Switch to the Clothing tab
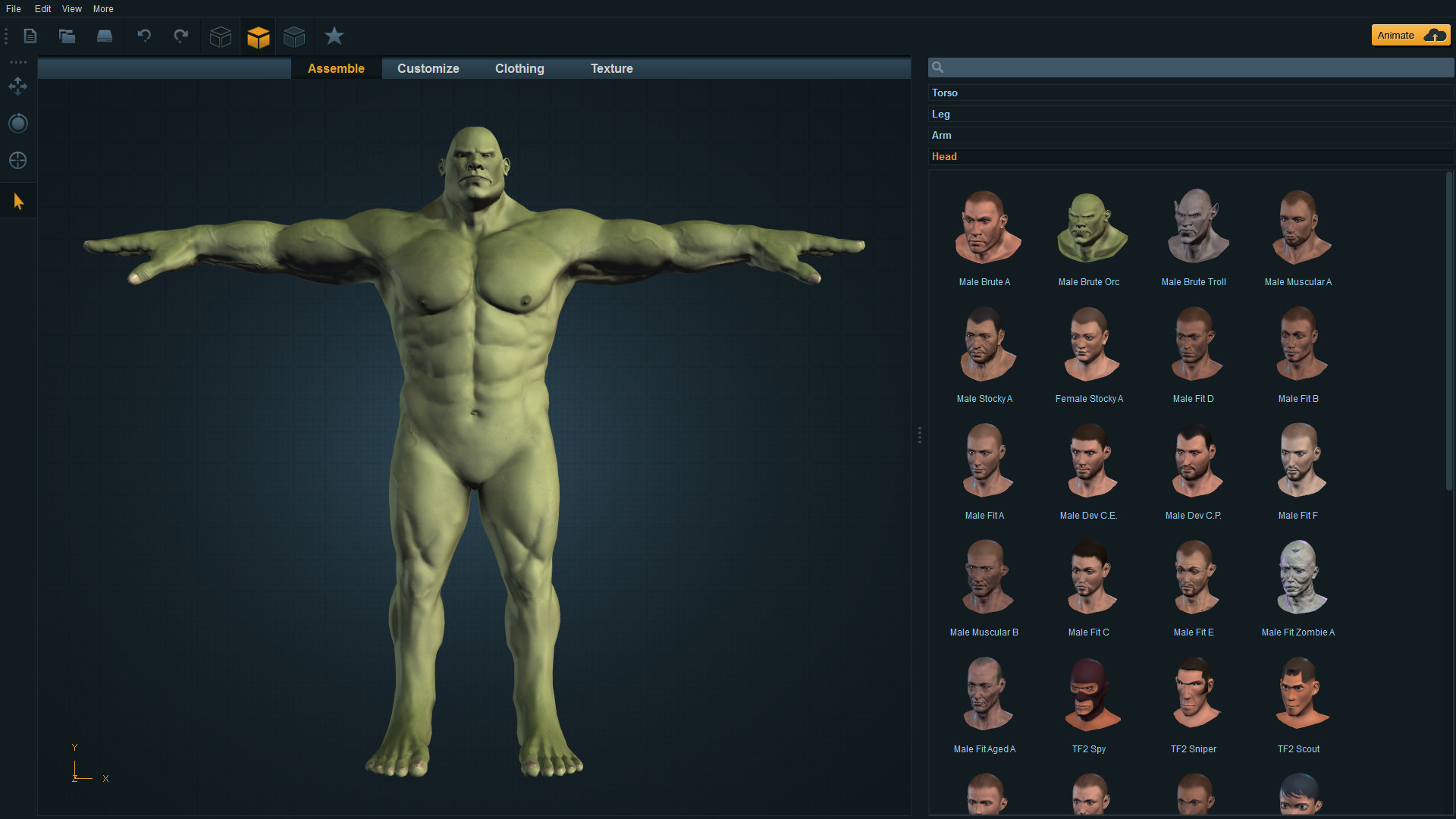The image size is (1456, 819). tap(519, 68)
